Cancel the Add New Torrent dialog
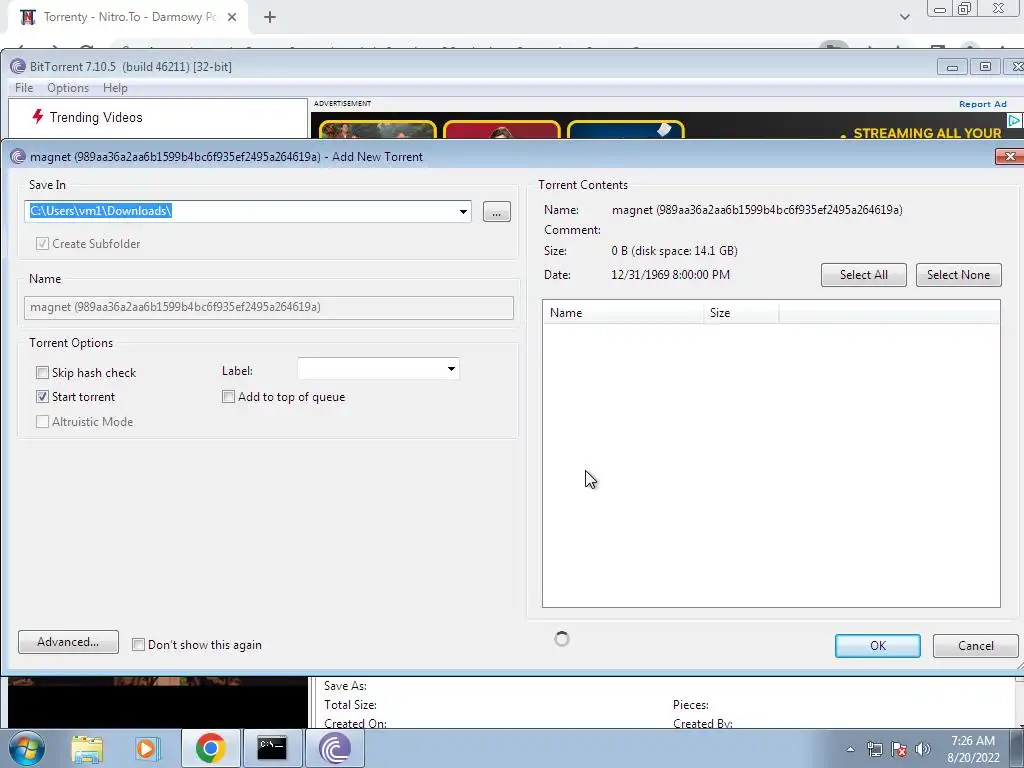This screenshot has height=768, width=1024. click(x=976, y=646)
